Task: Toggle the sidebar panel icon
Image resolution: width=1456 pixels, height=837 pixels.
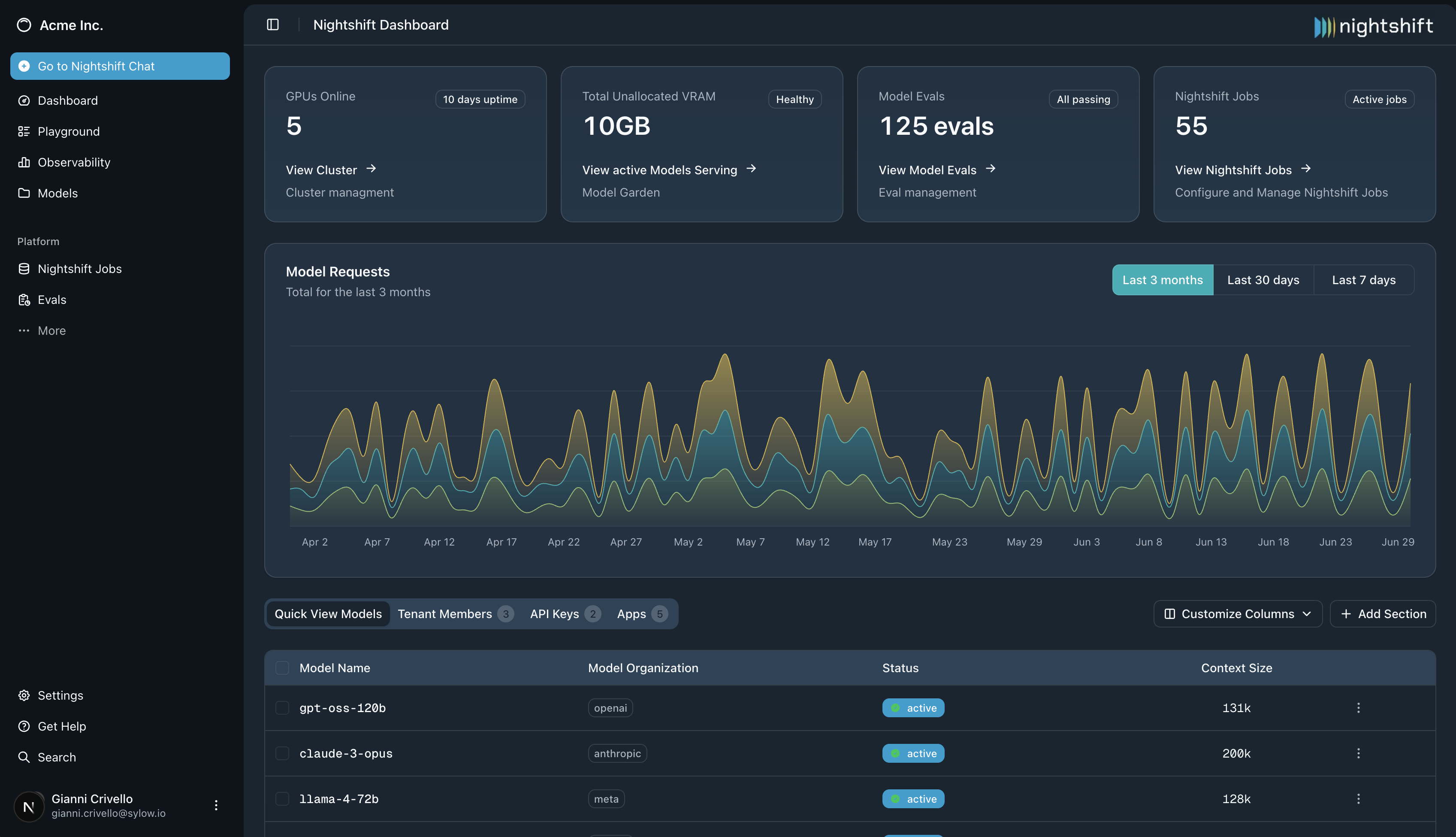Action: (x=273, y=25)
